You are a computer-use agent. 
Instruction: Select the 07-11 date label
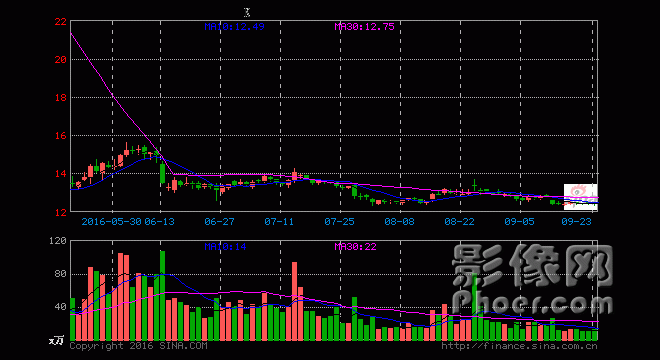tap(279, 221)
